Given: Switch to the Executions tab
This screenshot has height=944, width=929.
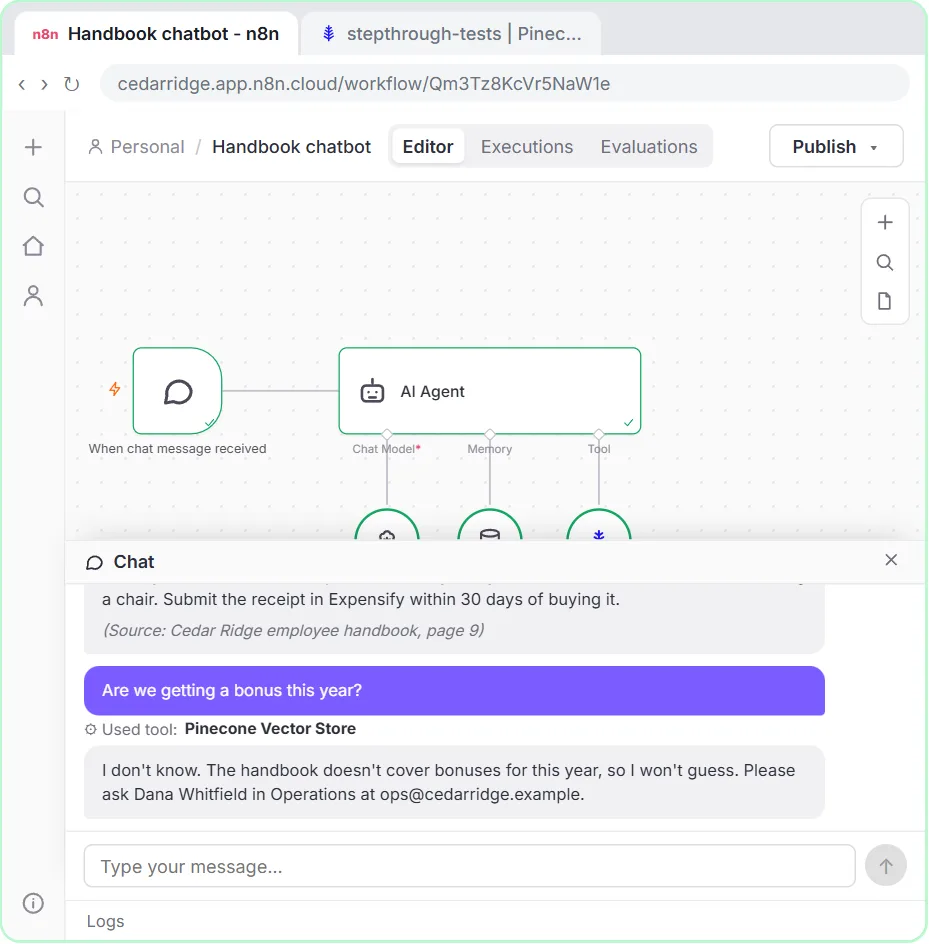Looking at the screenshot, I should pyautogui.click(x=527, y=146).
